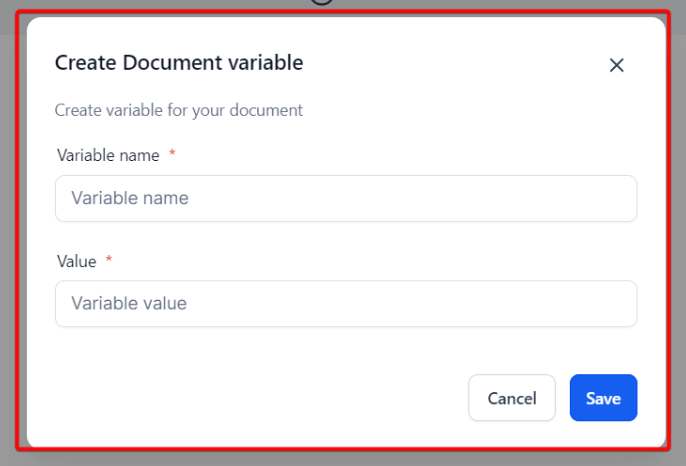Save the new document variable
The image size is (686, 466).
pyautogui.click(x=603, y=398)
